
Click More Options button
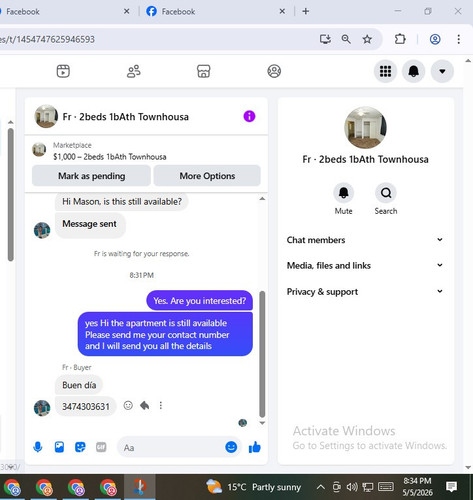tap(207, 176)
